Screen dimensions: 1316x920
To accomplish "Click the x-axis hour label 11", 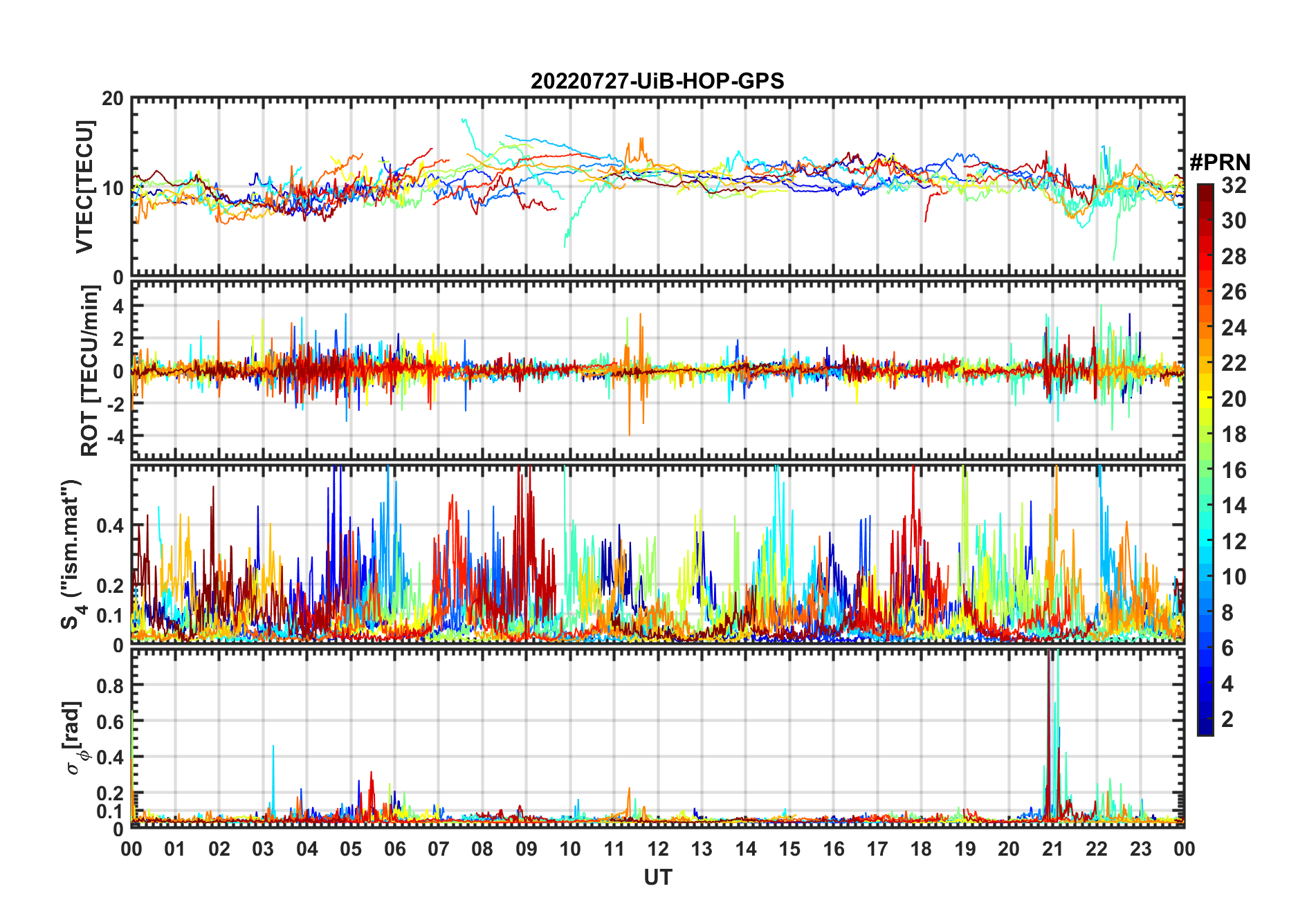I will coord(614,849).
